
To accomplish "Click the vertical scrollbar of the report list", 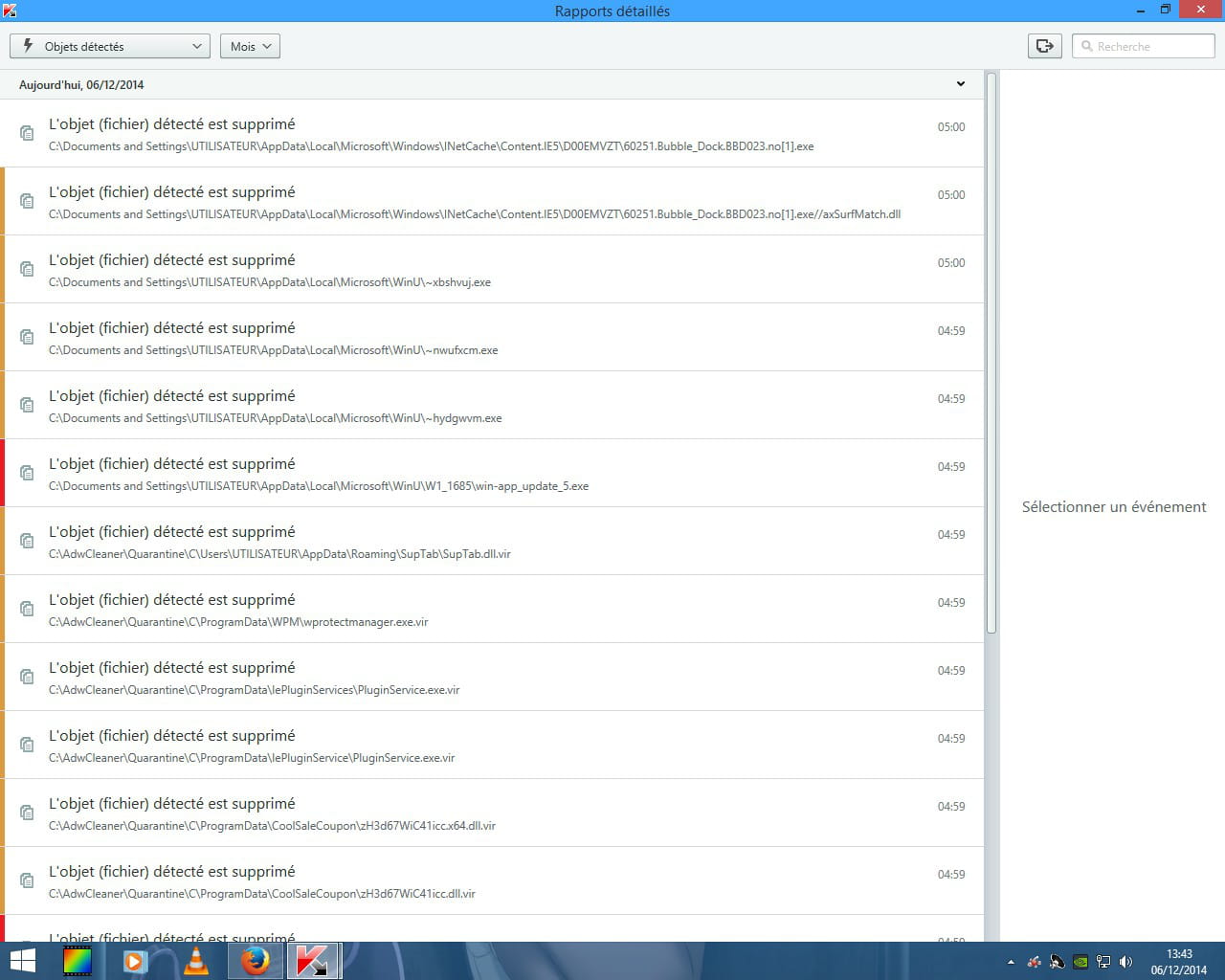I will coord(991,352).
